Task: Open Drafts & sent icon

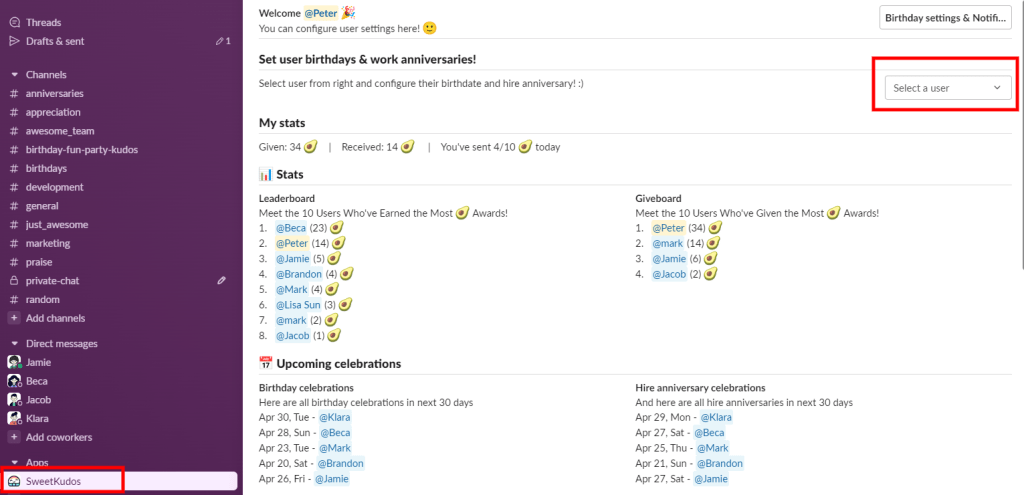Action: pos(14,41)
